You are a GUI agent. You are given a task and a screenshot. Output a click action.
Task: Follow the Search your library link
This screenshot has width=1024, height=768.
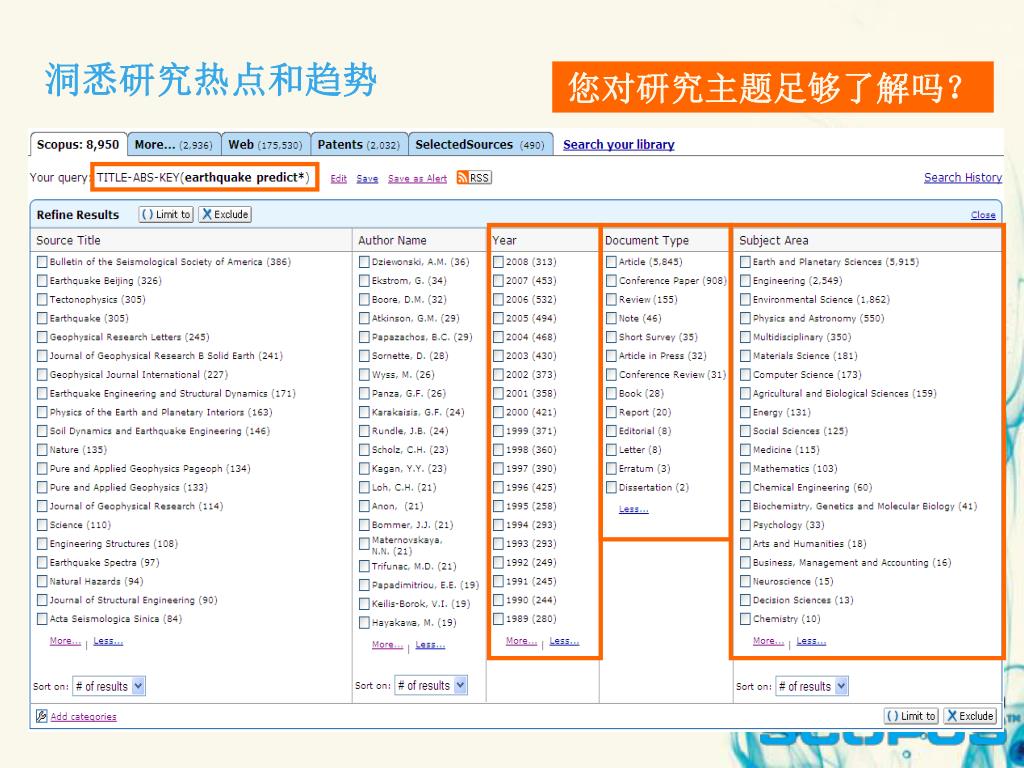[x=618, y=144]
